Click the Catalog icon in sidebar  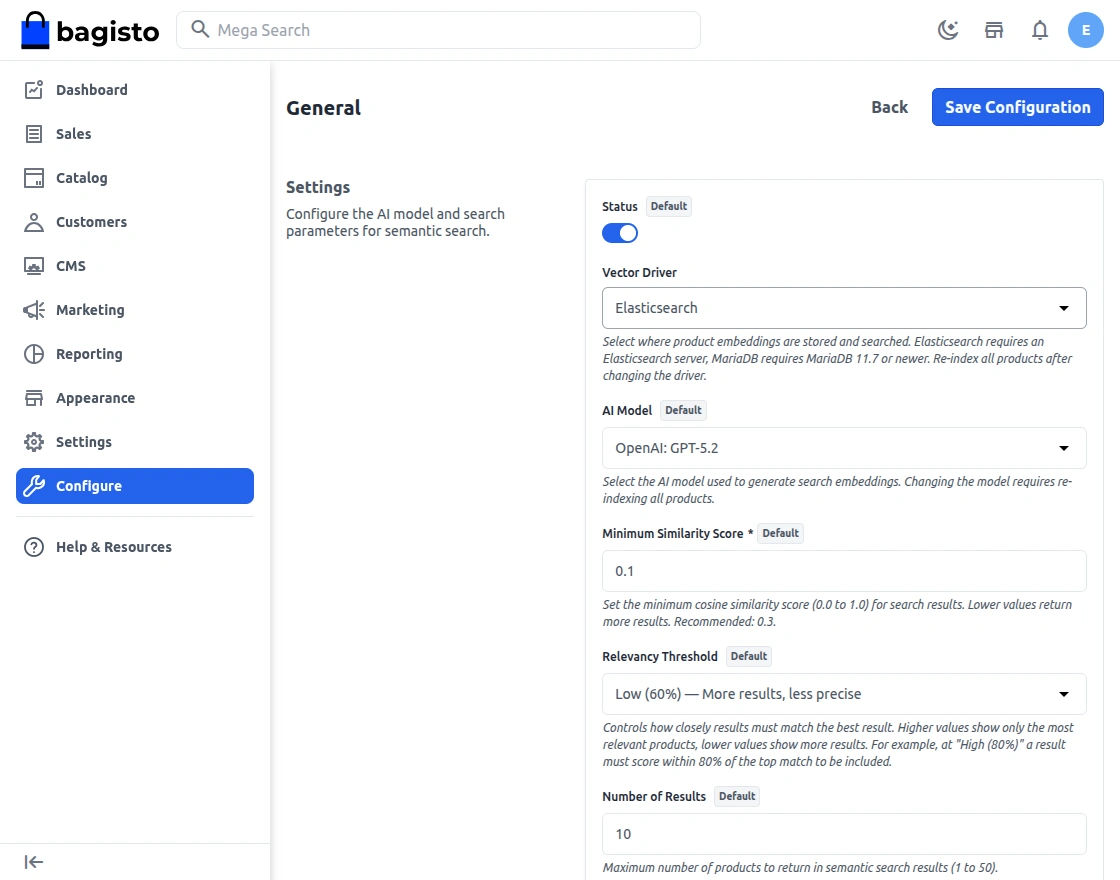34,178
